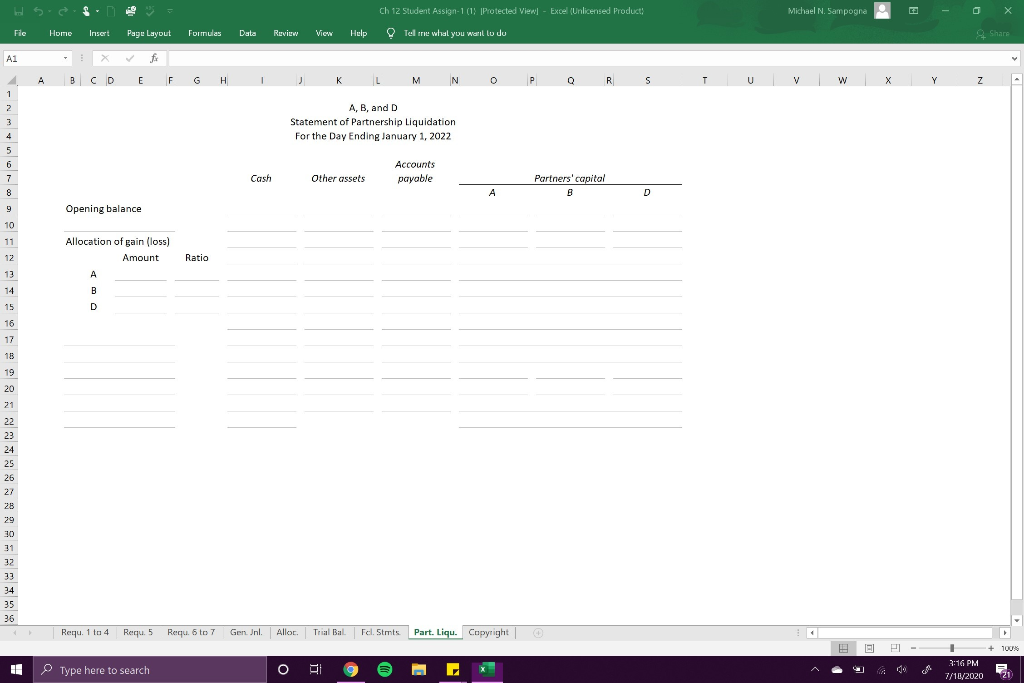The height and width of the screenshot is (683, 1024).
Task: Switch to the Requ. 1 to 4 sheet tab
Action: coord(85,632)
